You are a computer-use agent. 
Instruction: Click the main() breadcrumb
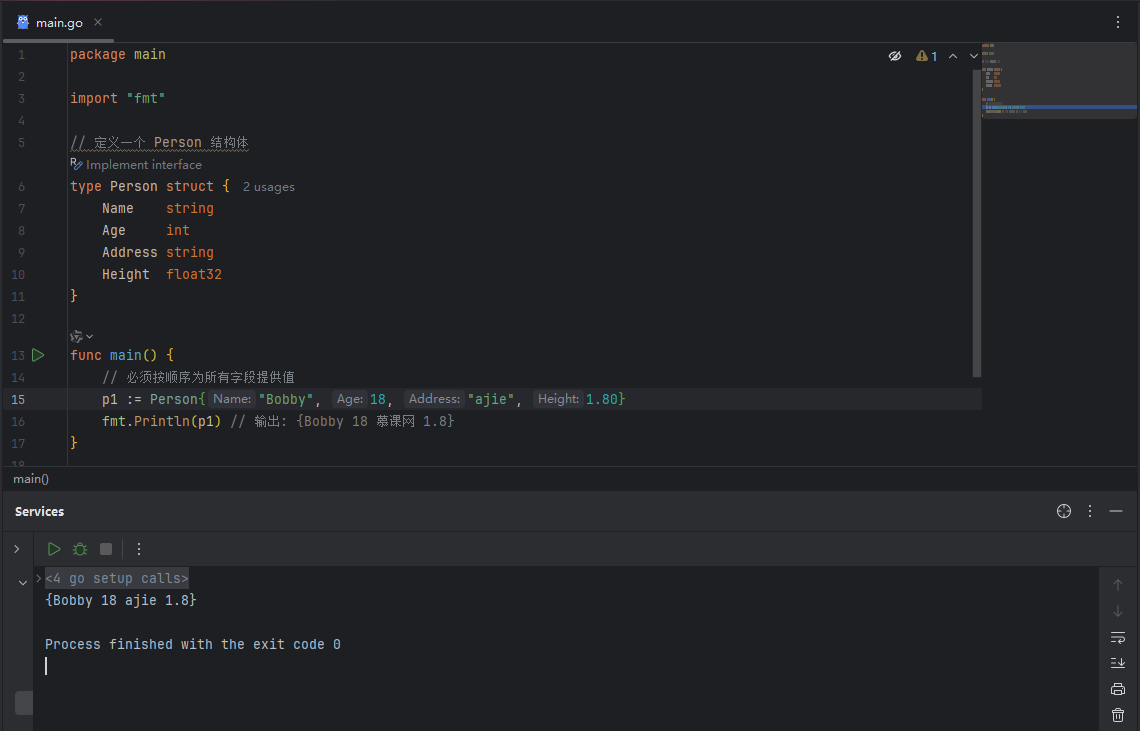(x=31, y=479)
